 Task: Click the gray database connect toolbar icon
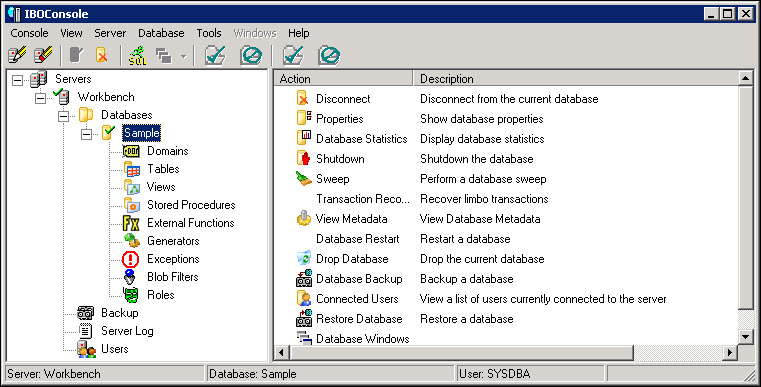pos(75,55)
